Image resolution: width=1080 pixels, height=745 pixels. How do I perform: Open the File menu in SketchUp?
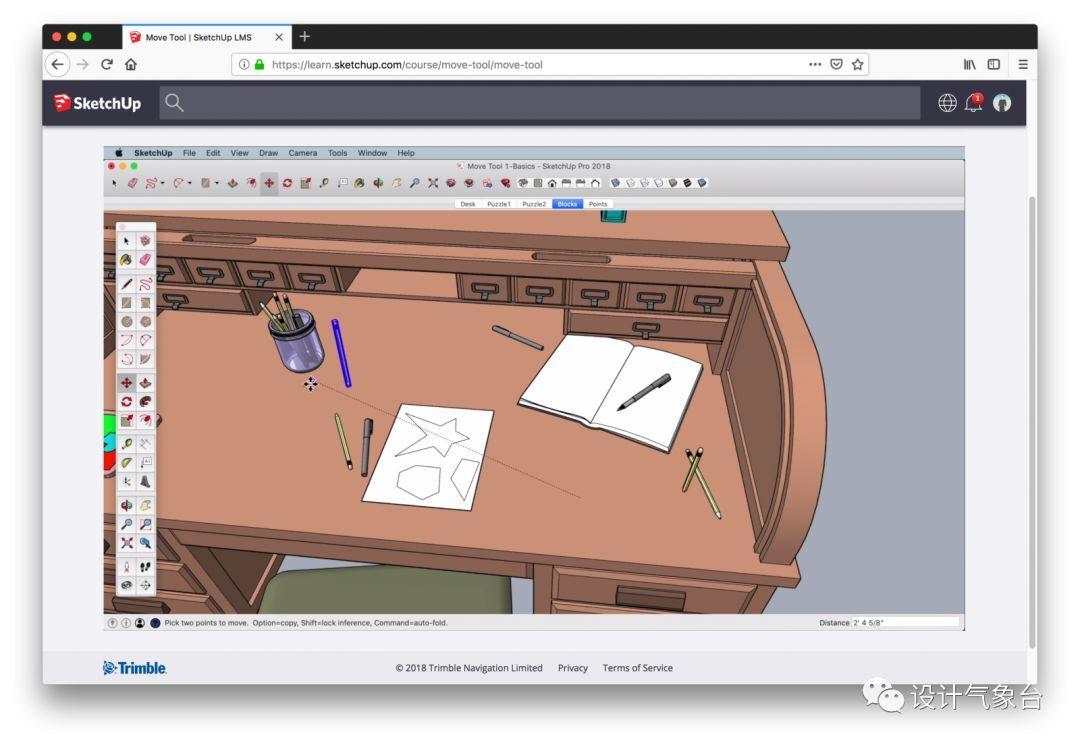pos(189,153)
